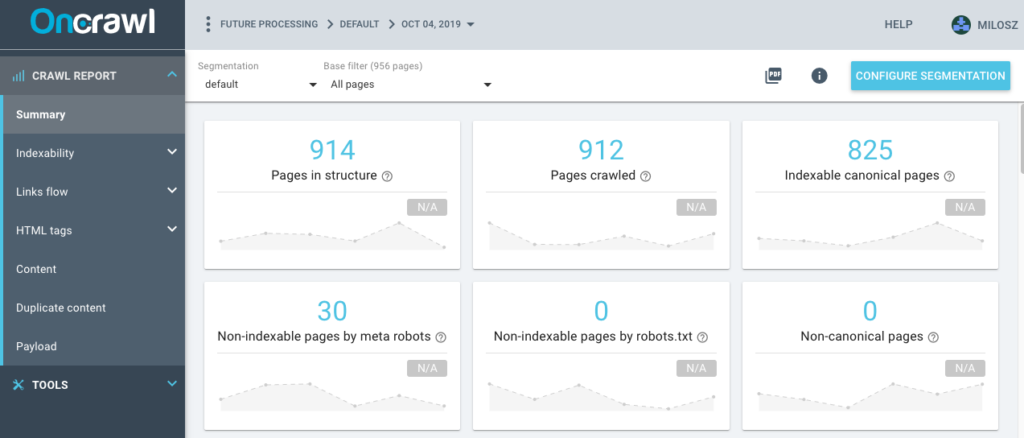Click N/A badge on Indexable canonical pages card
The height and width of the screenshot is (438, 1024).
point(965,208)
